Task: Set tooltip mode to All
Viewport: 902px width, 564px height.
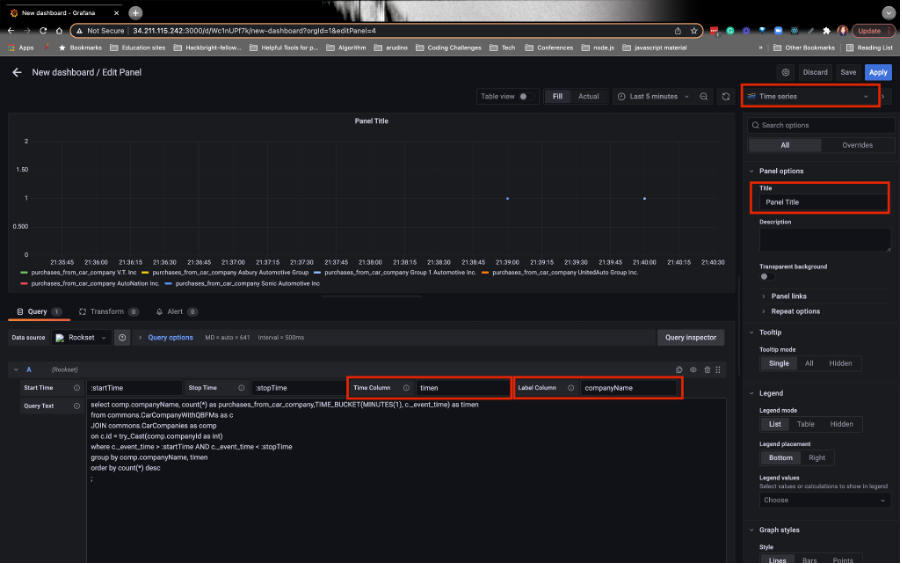Action: coord(809,364)
